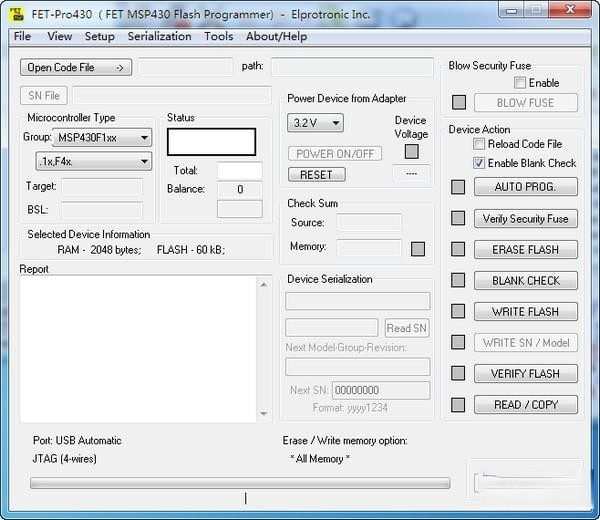Click the Check Sum Memory field

tap(369, 247)
